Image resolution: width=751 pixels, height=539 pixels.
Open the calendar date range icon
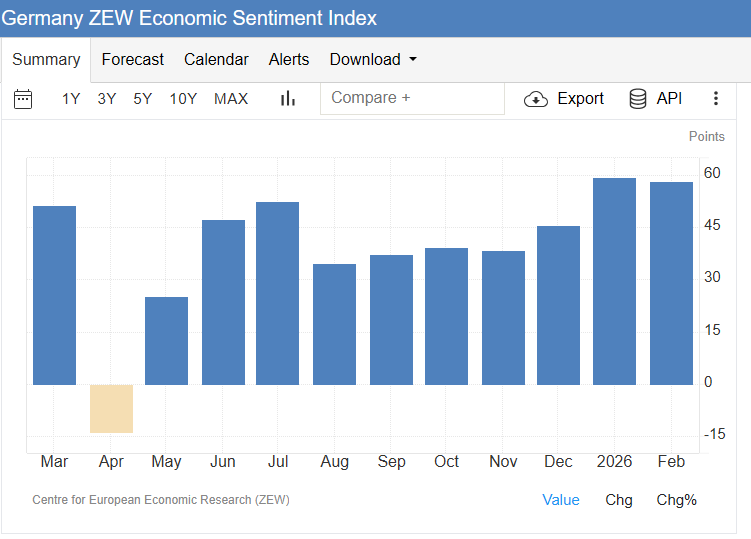click(23, 98)
